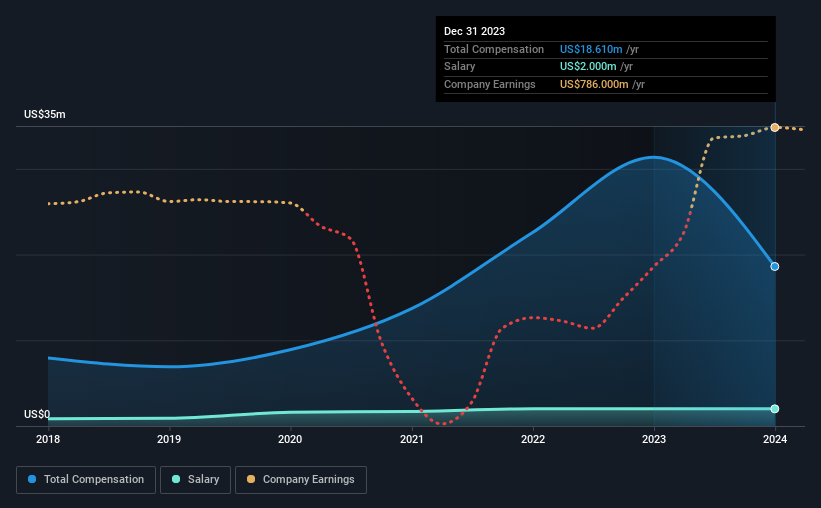Viewport: 821px width, 508px height.
Task: Click the Salary tooltip row label
Action: point(460,67)
